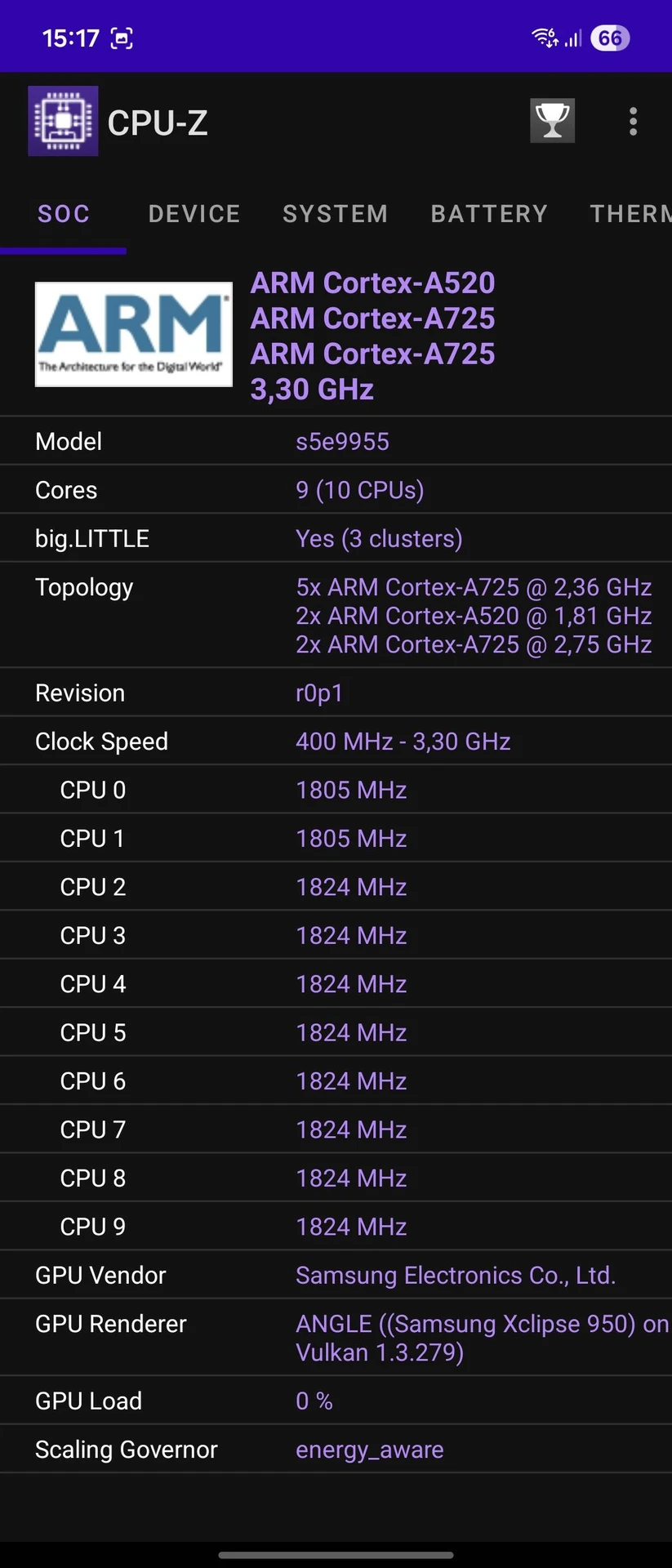Tap the Wi-Fi signal status icon

(544, 38)
